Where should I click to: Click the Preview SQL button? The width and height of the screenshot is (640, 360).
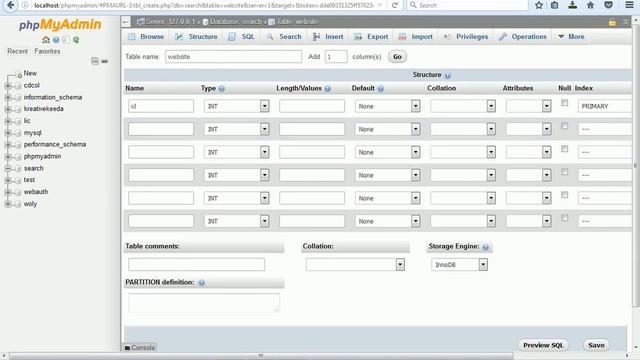(543, 345)
